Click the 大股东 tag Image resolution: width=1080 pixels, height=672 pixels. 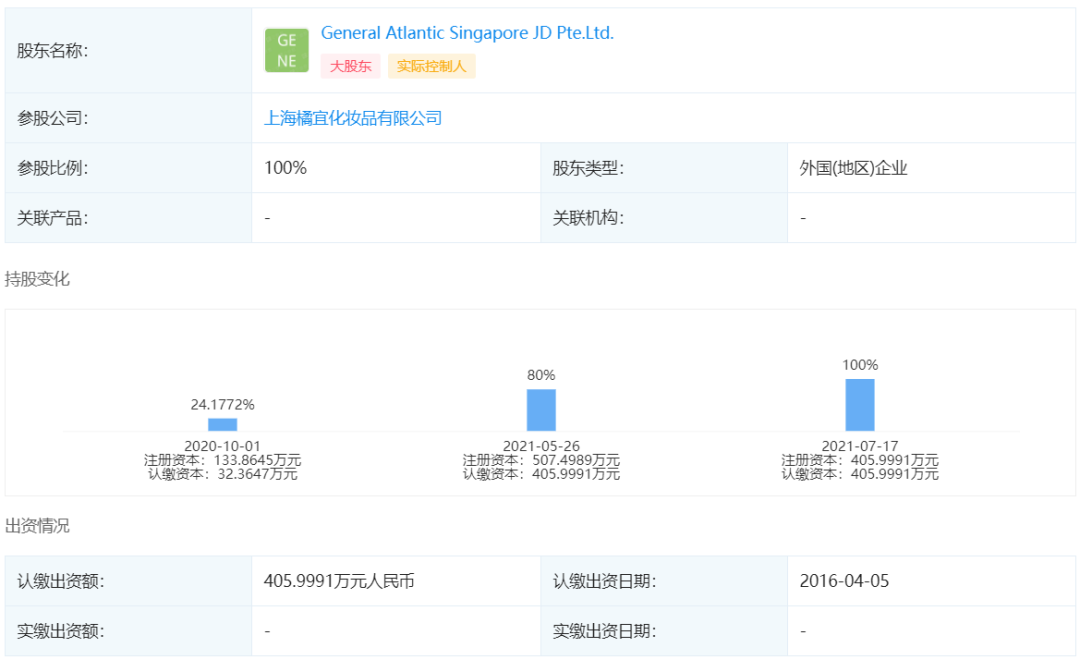tap(351, 66)
